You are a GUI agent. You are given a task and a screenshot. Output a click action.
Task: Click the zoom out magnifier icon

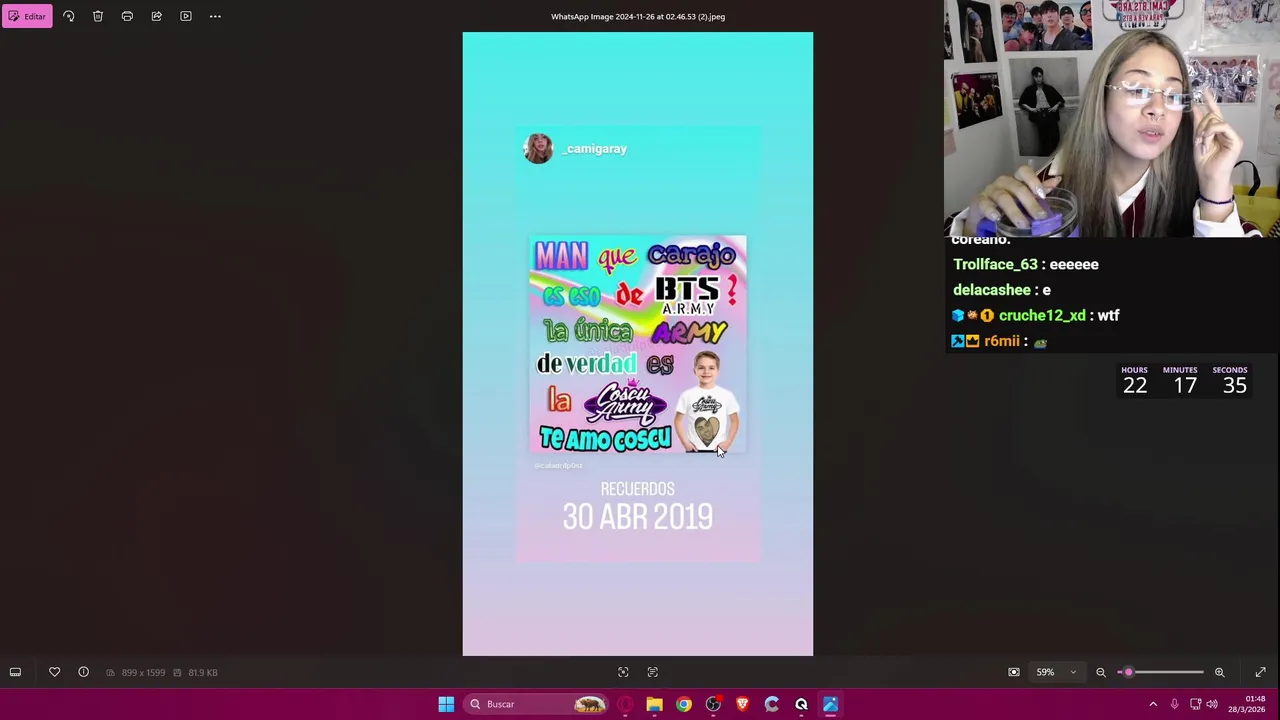point(1101,672)
